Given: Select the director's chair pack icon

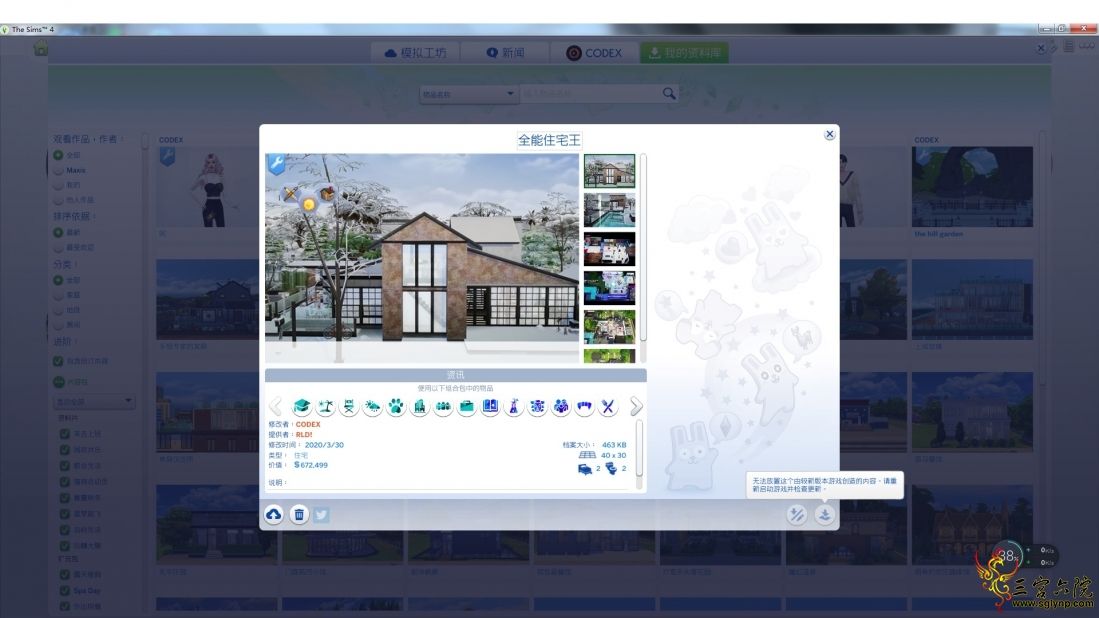Looking at the screenshot, I should (349, 406).
